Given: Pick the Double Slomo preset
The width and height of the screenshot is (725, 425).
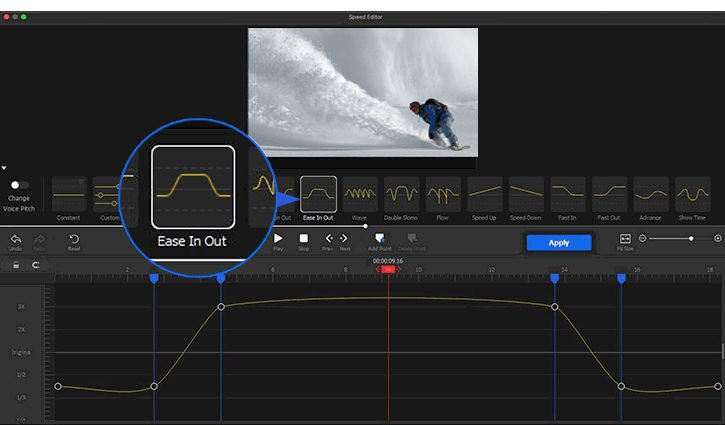Looking at the screenshot, I should [x=401, y=194].
